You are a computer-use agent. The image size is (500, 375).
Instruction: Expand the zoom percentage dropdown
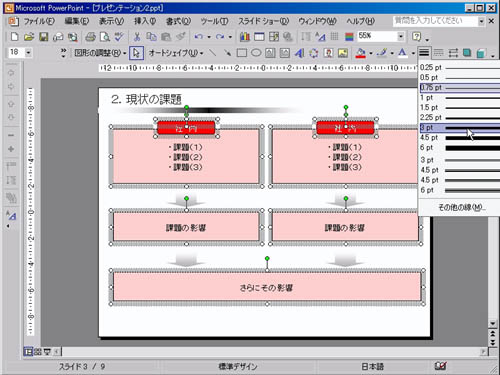point(401,36)
